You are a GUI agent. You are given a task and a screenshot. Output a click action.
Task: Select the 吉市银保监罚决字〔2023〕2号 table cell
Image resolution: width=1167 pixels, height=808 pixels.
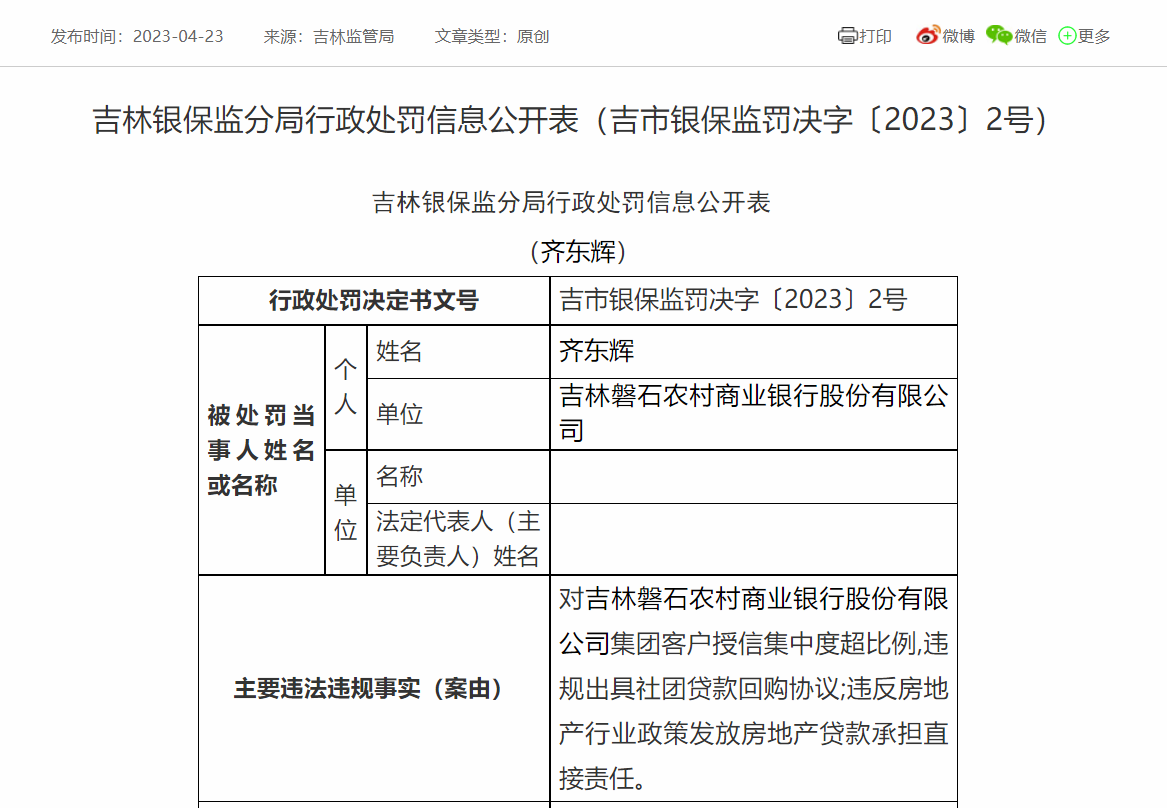(733, 300)
